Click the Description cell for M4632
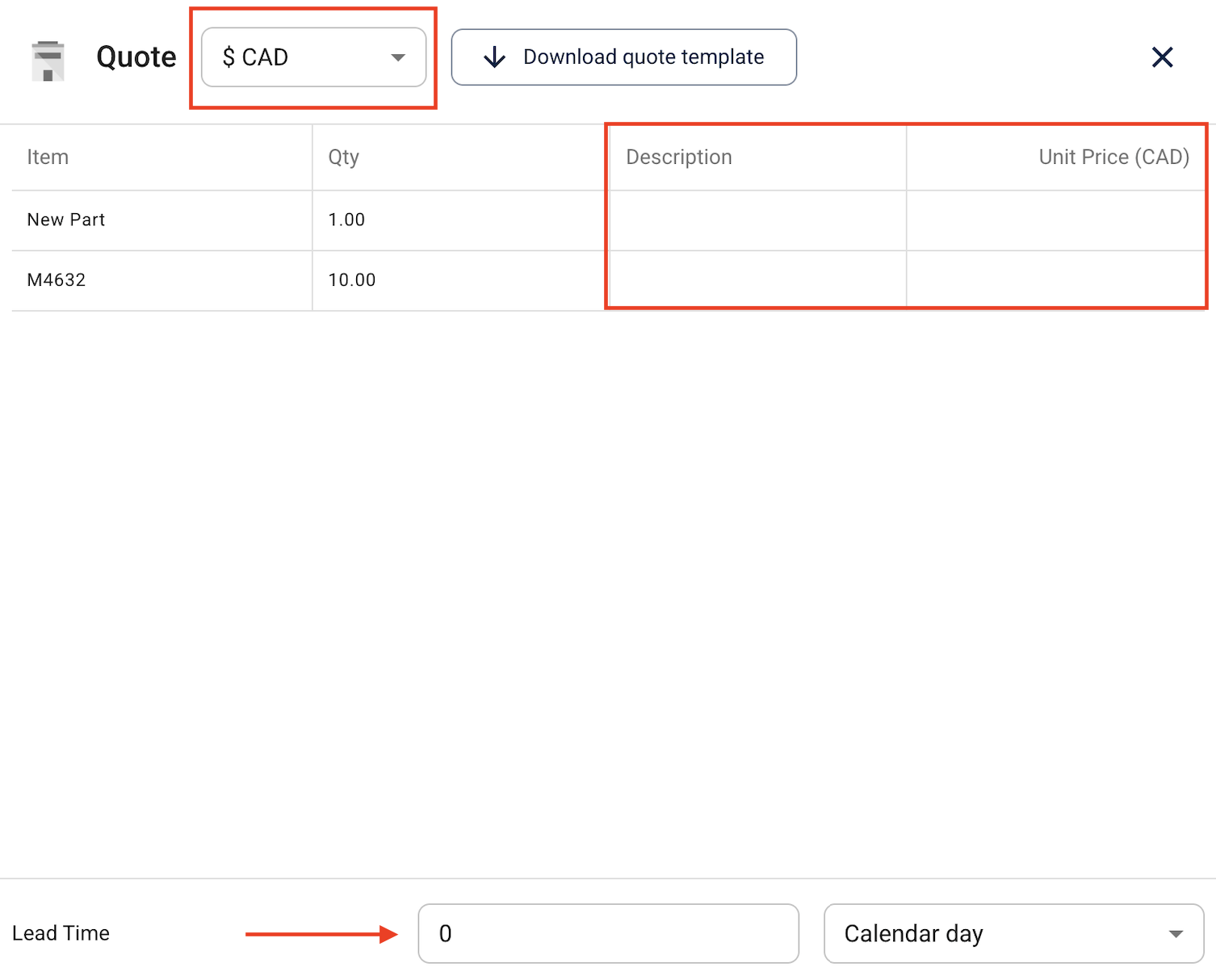Image resolution: width=1216 pixels, height=980 pixels. [757, 280]
